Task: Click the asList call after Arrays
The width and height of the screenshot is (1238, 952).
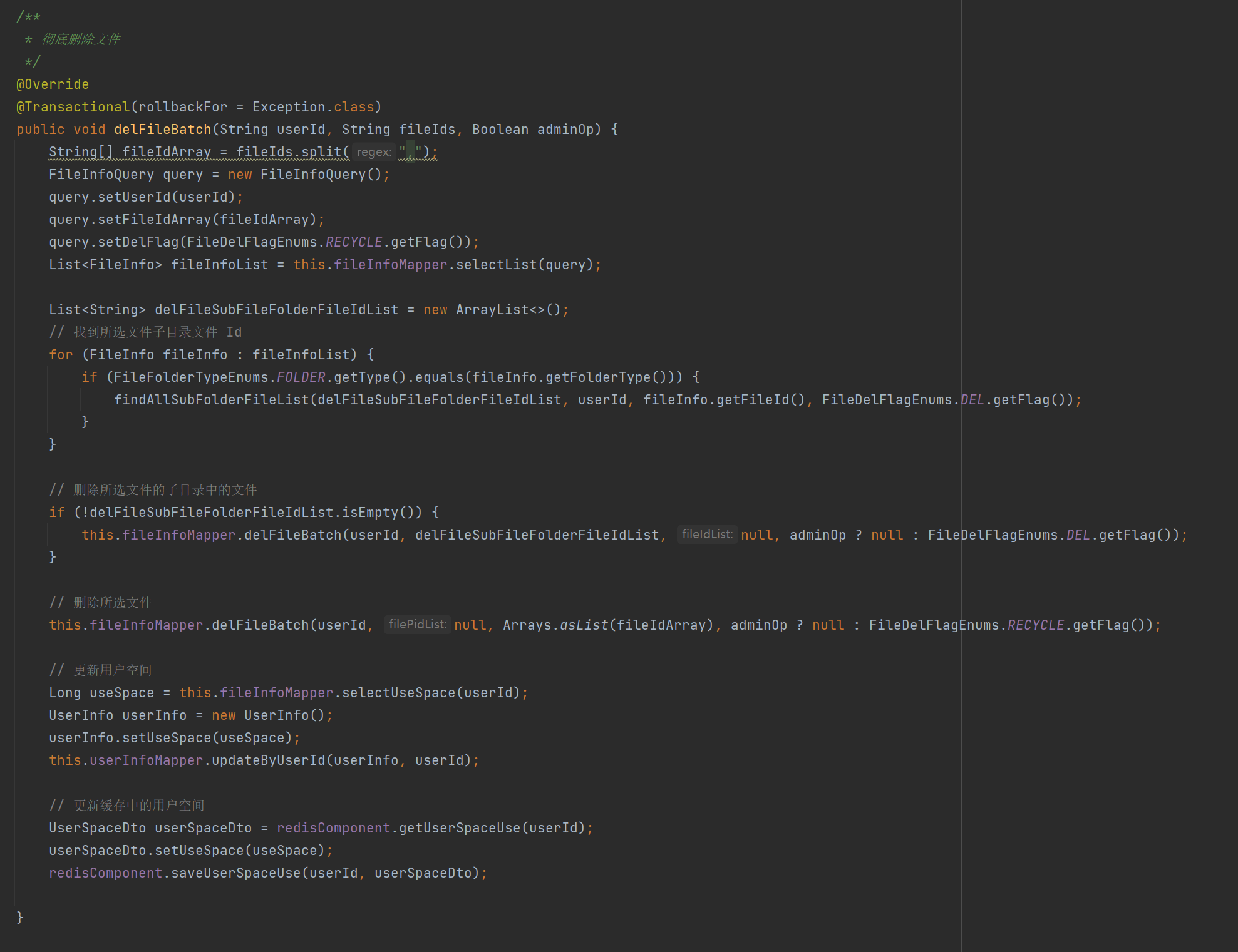Action: pos(584,625)
